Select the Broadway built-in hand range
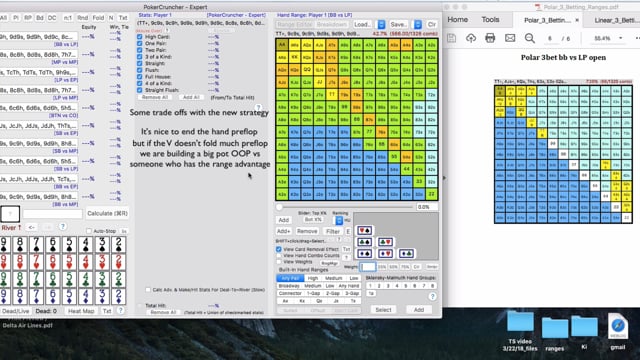640x360 pixels. (x=289, y=286)
